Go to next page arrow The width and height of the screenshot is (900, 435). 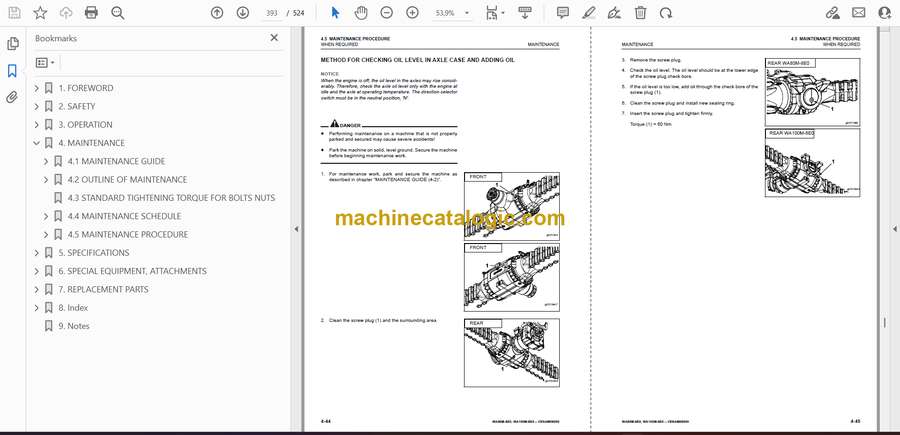click(x=243, y=13)
